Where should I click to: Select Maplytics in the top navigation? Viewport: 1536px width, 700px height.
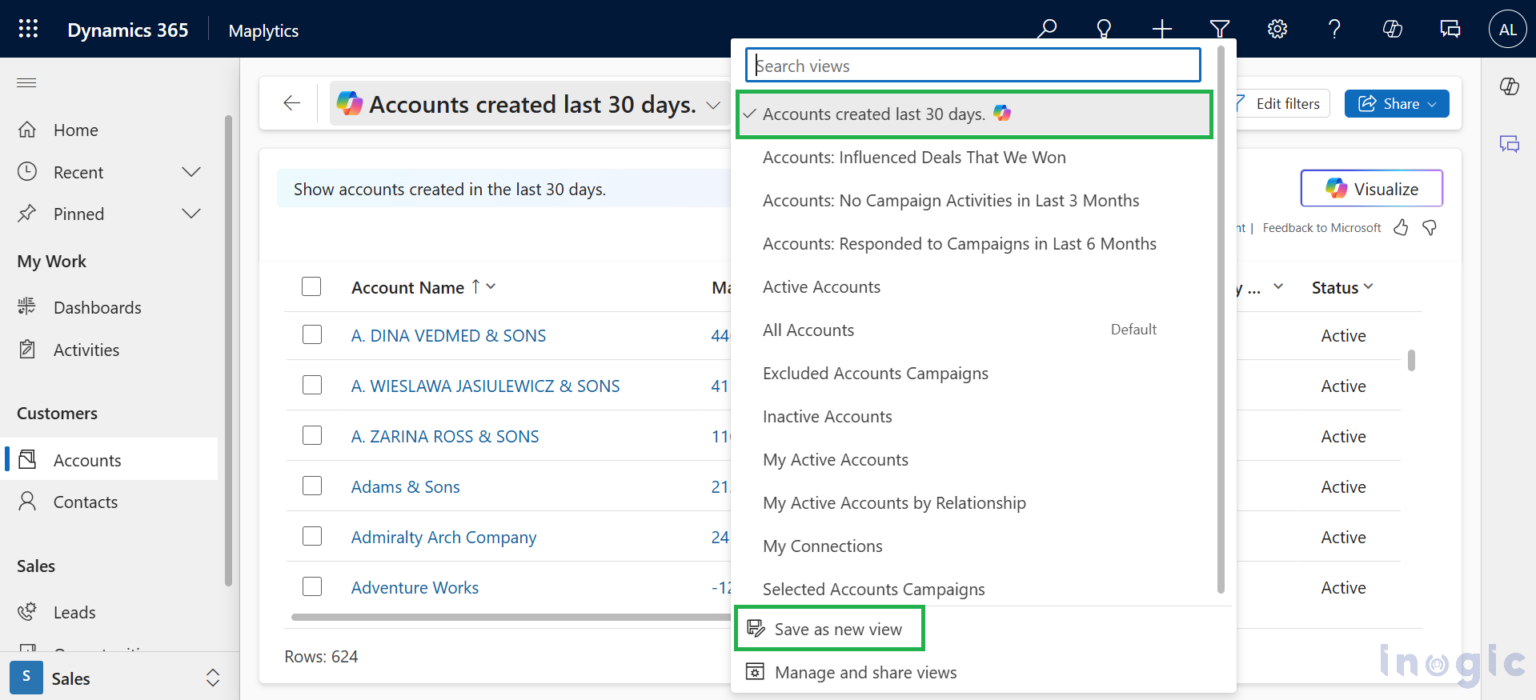coord(263,30)
